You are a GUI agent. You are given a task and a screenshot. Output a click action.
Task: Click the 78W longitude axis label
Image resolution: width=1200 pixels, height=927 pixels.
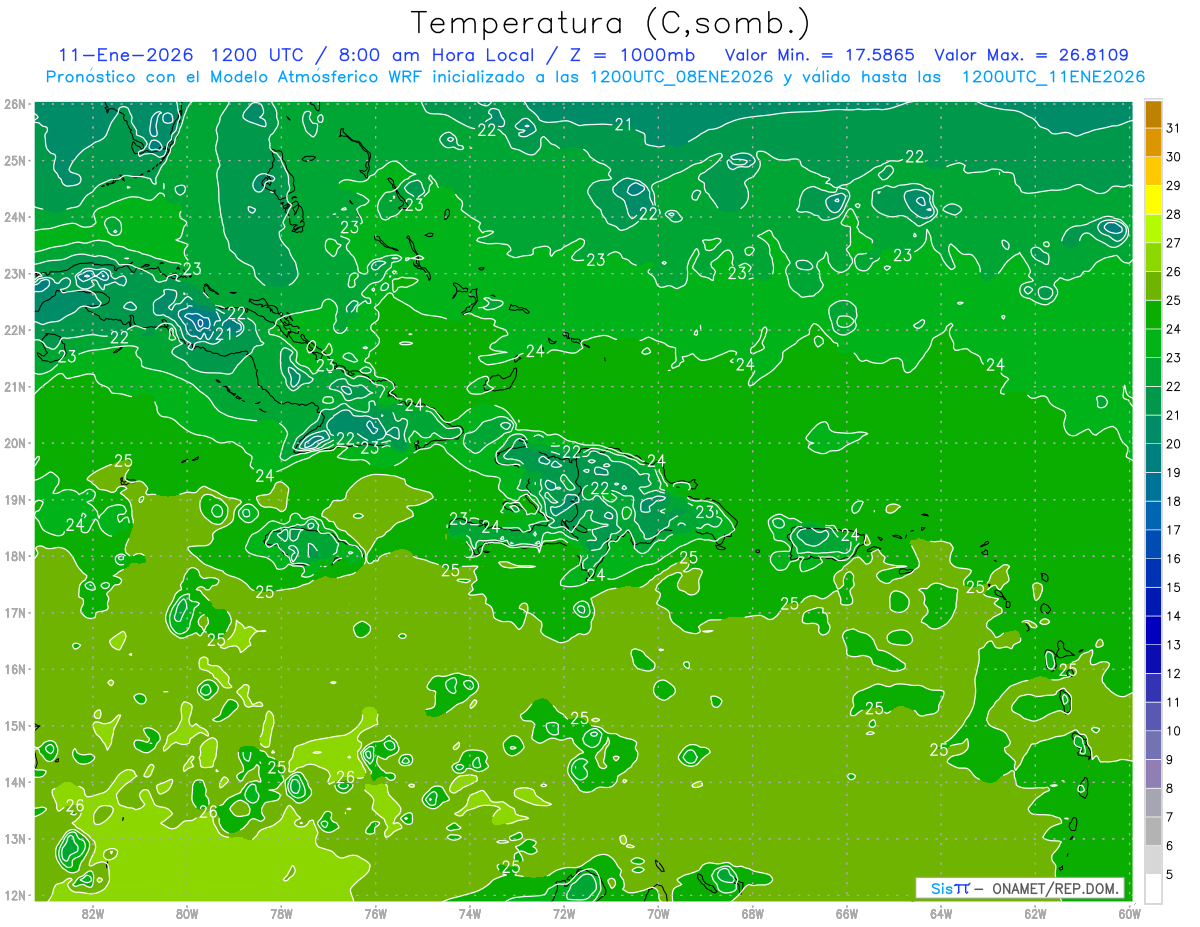pos(281,913)
